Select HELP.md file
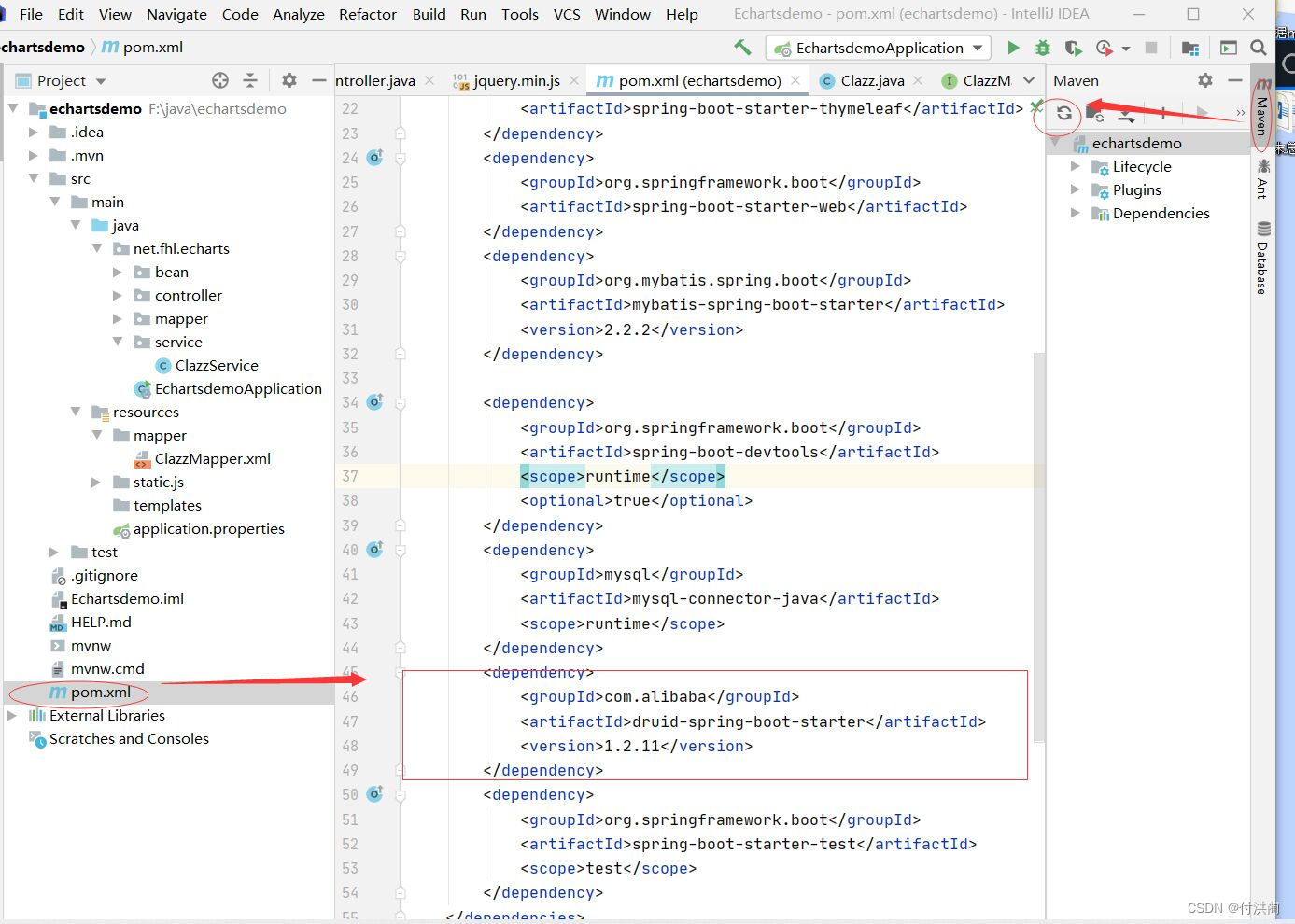 tap(91, 622)
